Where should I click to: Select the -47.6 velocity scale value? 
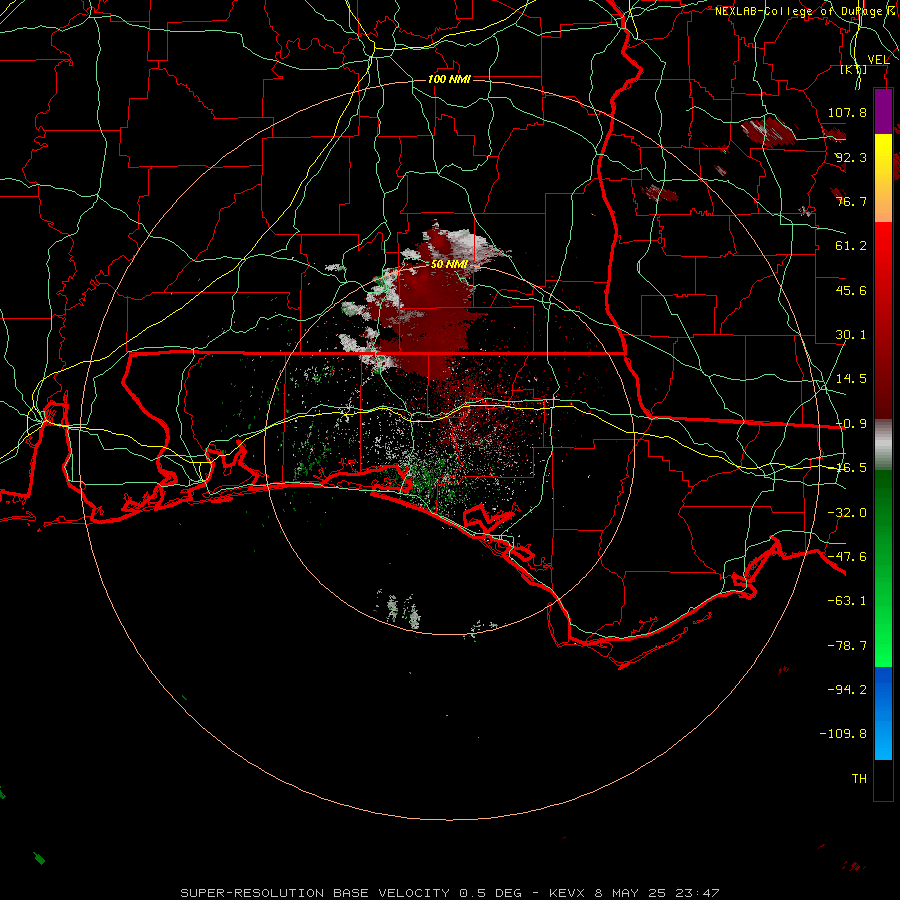tap(847, 557)
